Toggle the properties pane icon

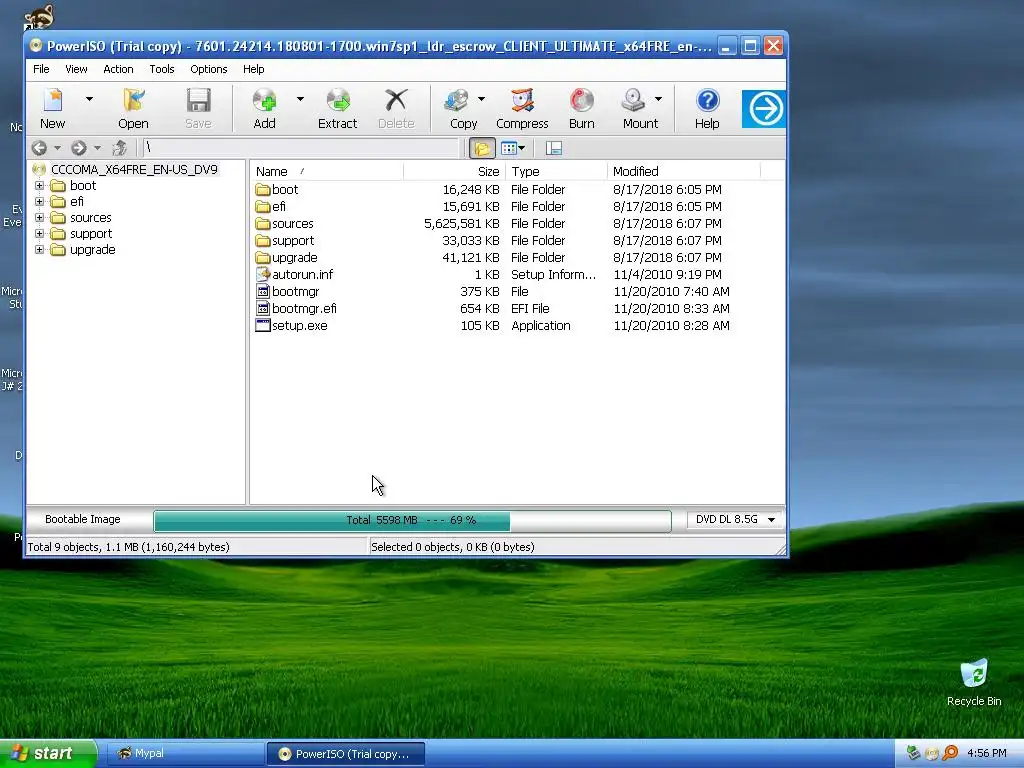coord(554,148)
